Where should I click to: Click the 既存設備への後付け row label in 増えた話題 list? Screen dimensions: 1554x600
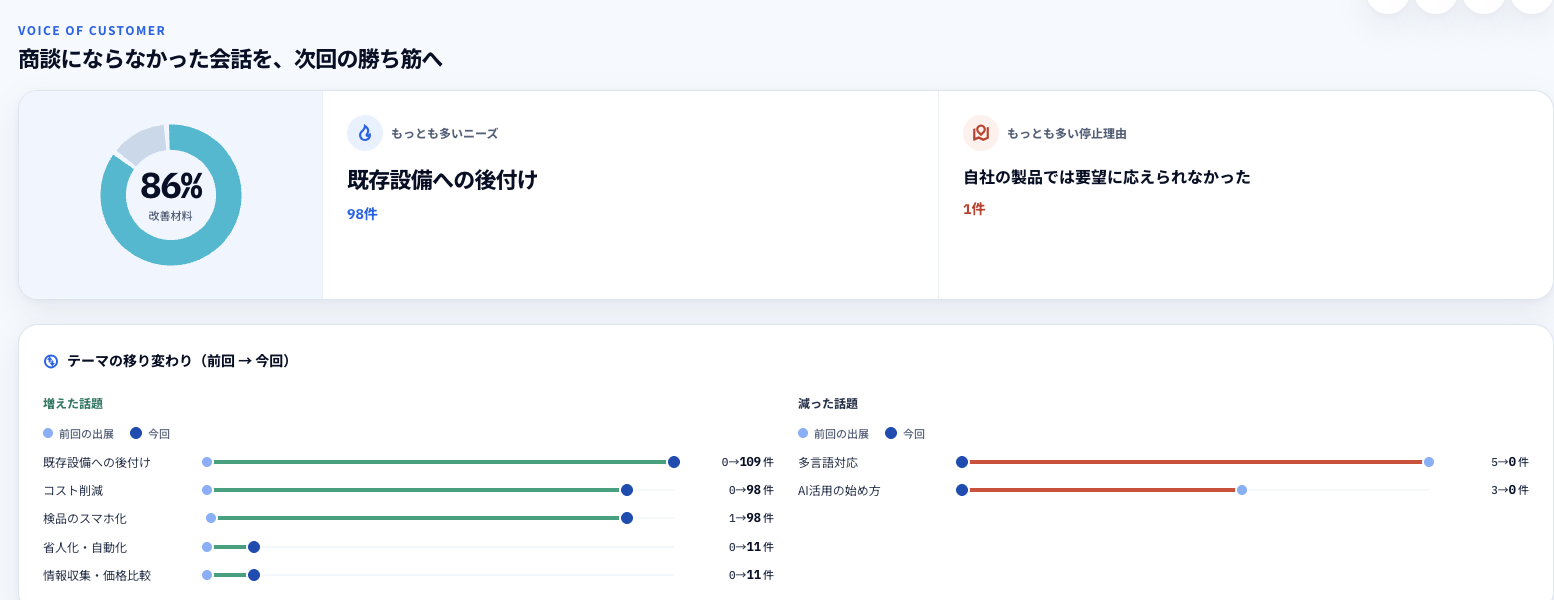(97, 462)
